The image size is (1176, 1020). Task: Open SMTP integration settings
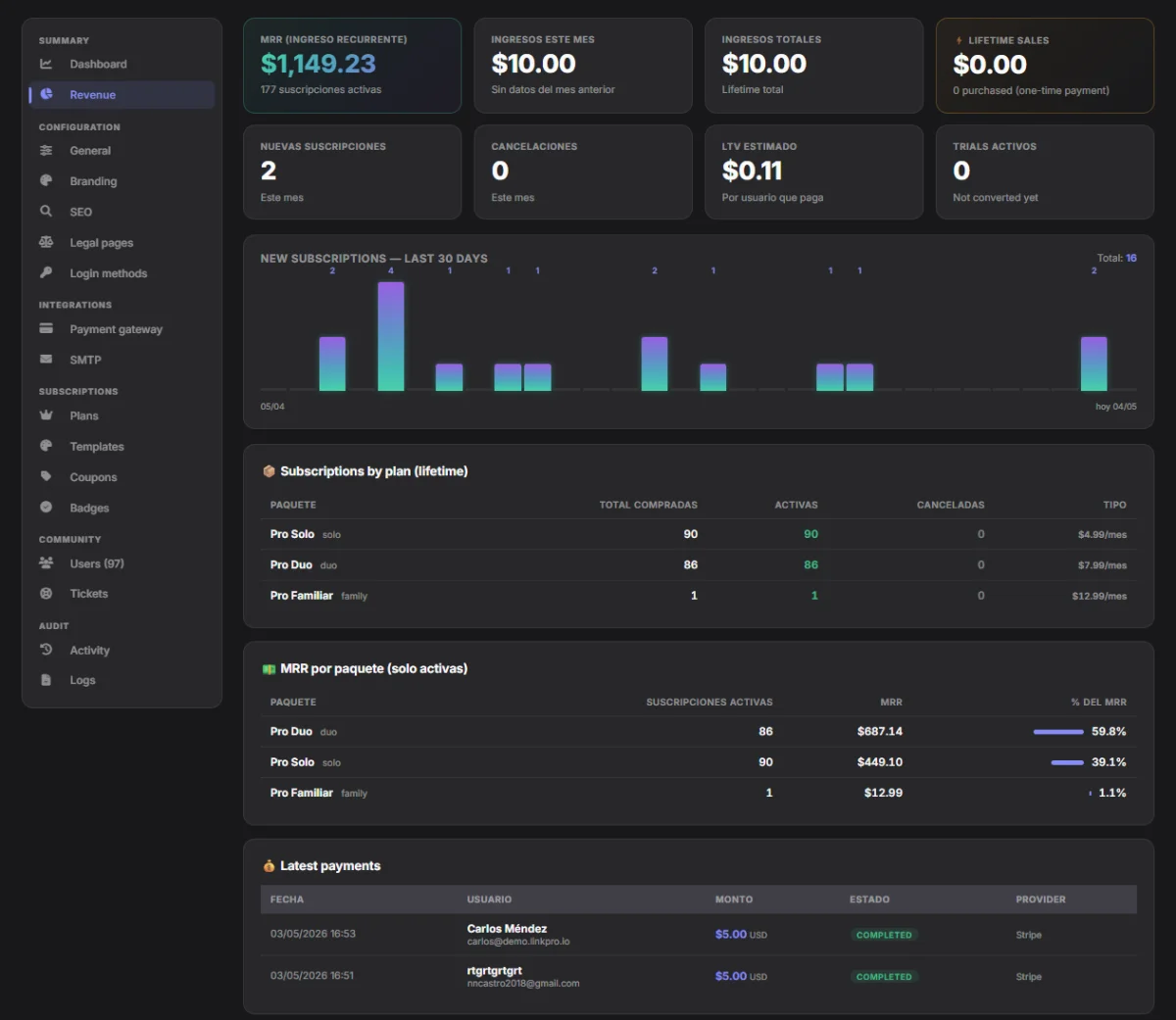coord(122,360)
